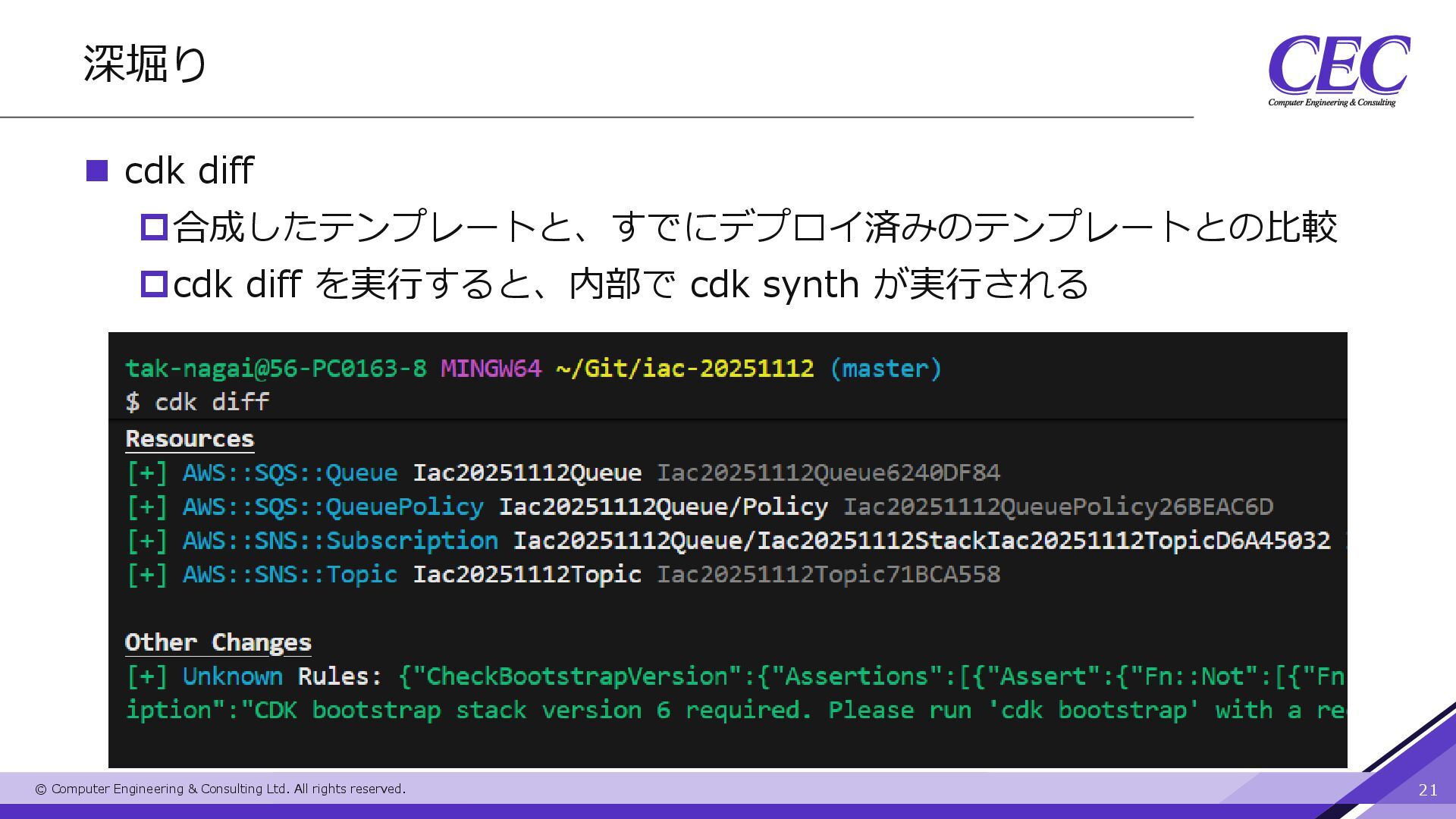Click the hollow bullet before 合成したテンプレート
Screen dimensions: 1456x819
[154, 227]
